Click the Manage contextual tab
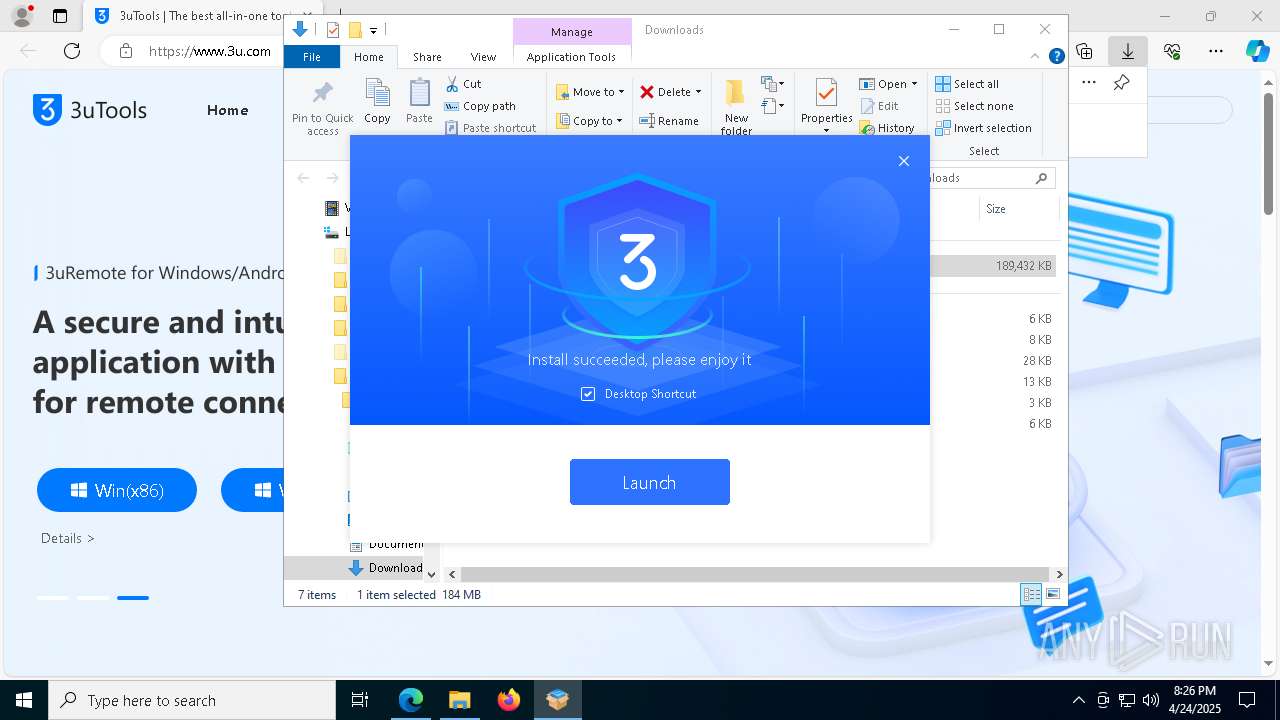This screenshot has width=1280, height=720. click(572, 32)
